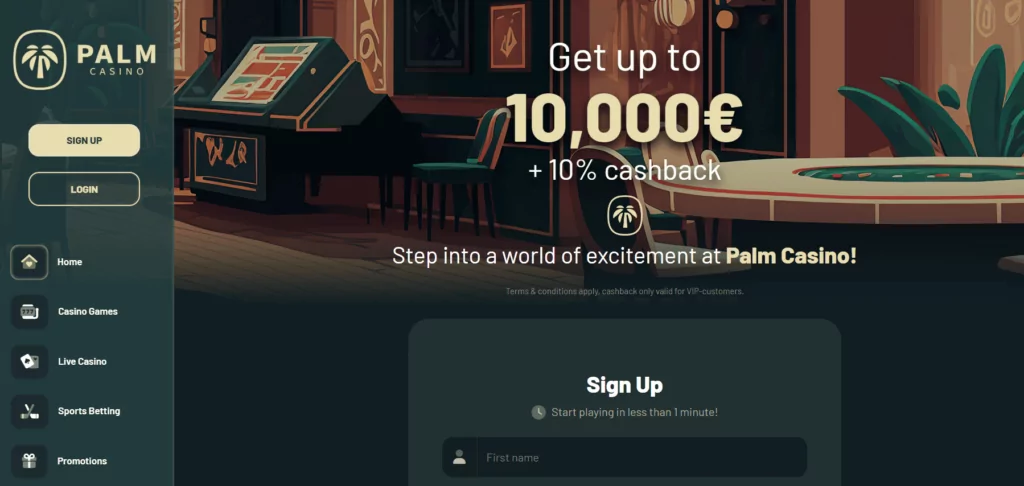Image resolution: width=1024 pixels, height=486 pixels.
Task: Click the Sports Betting hockey sticks icon
Action: (x=29, y=412)
